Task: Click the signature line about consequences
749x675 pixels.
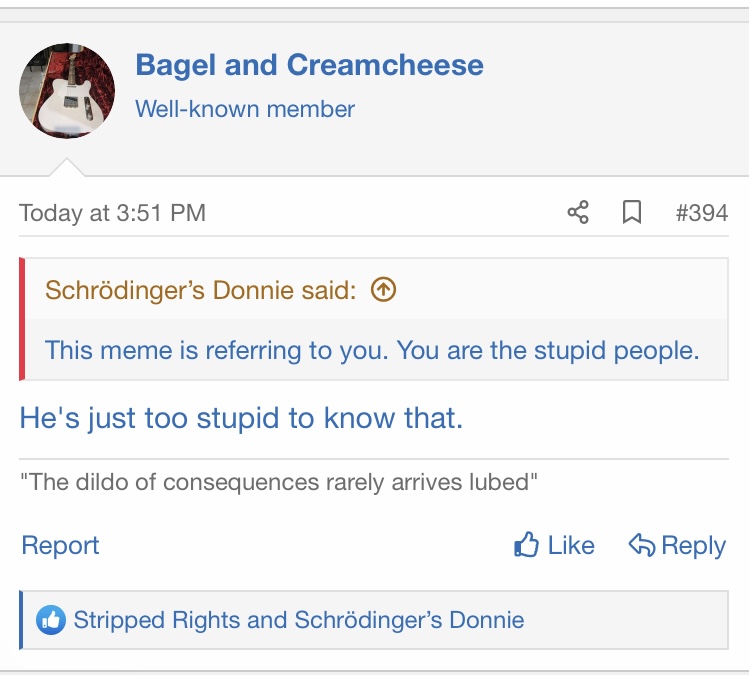Action: pyautogui.click(x=279, y=482)
